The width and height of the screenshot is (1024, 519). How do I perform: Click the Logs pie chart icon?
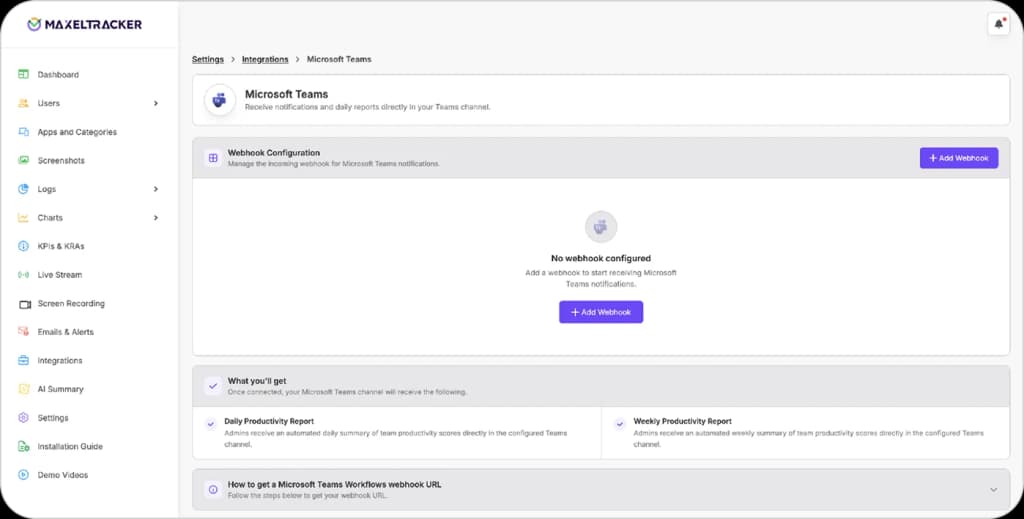(x=24, y=189)
